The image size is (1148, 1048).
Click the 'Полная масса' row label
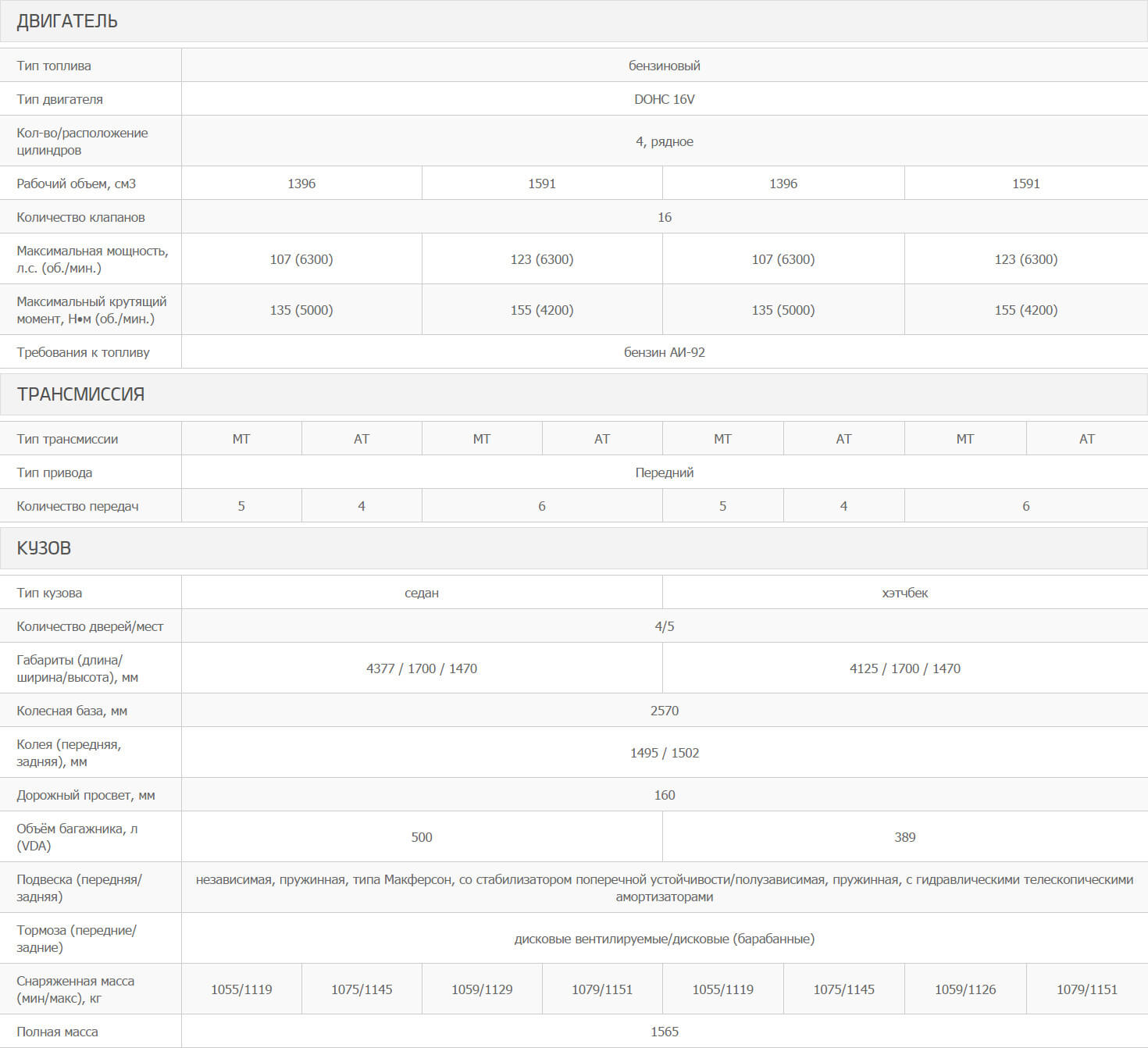[x=57, y=1032]
